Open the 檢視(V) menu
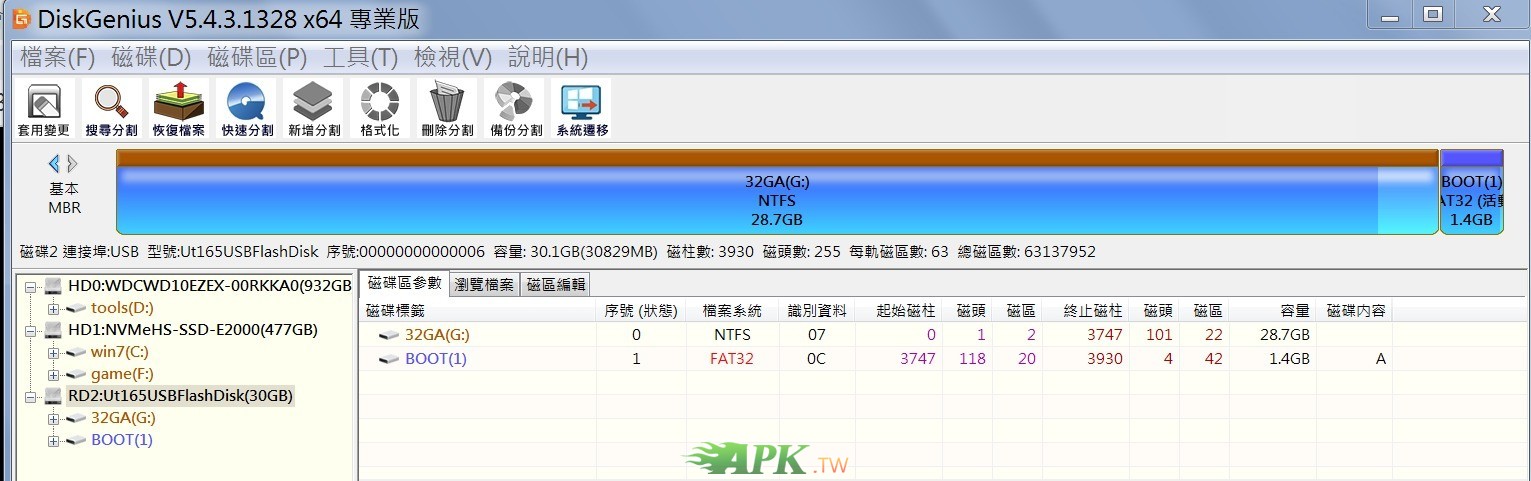 [453, 57]
